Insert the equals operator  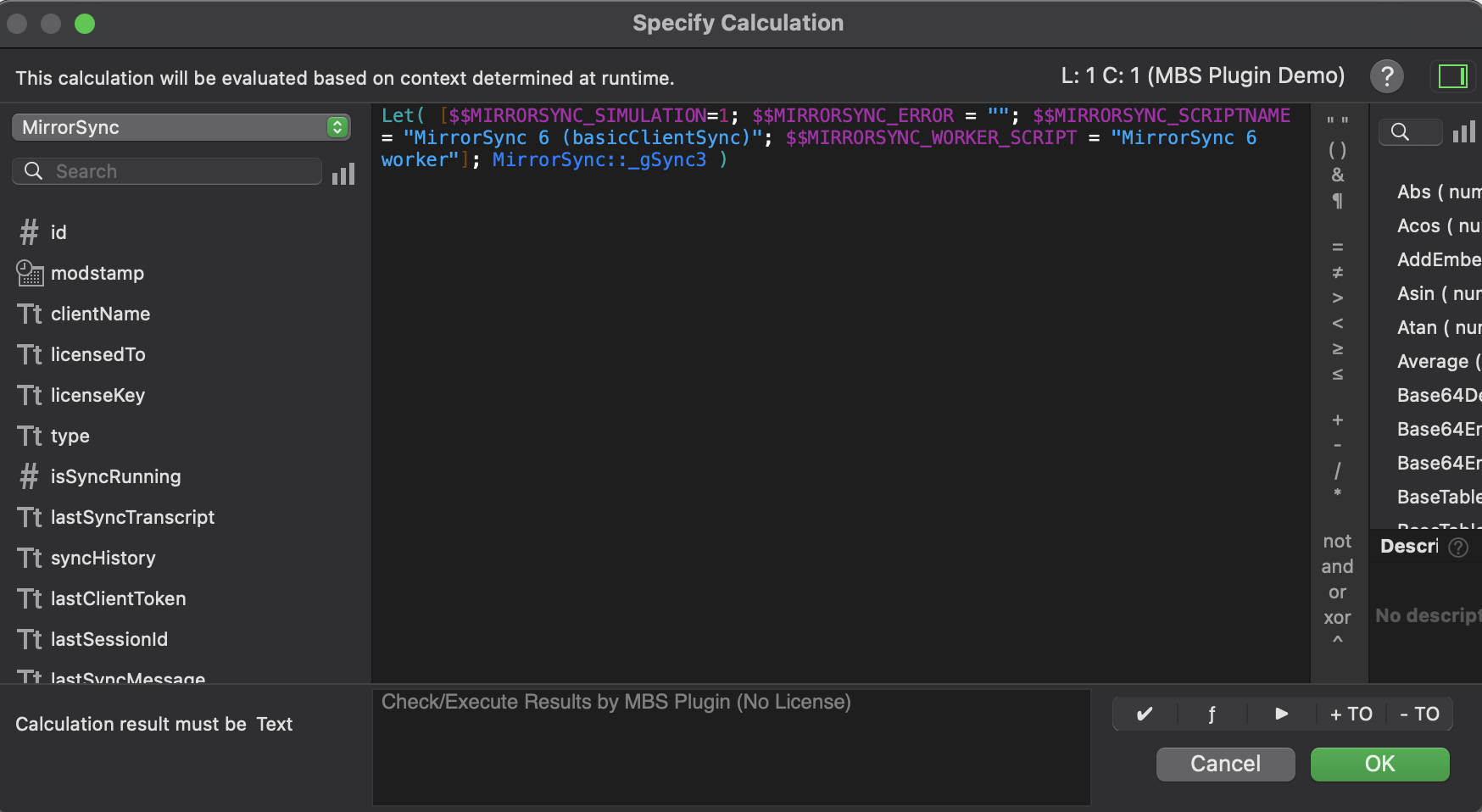click(1337, 247)
